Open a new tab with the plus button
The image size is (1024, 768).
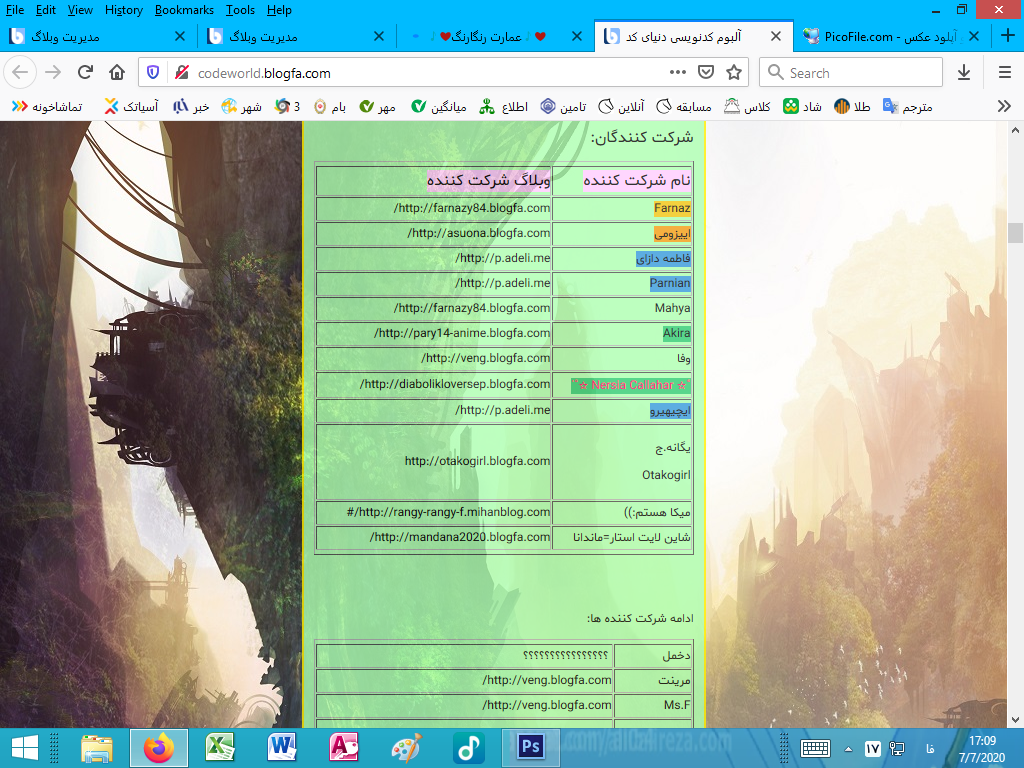pos(1007,36)
